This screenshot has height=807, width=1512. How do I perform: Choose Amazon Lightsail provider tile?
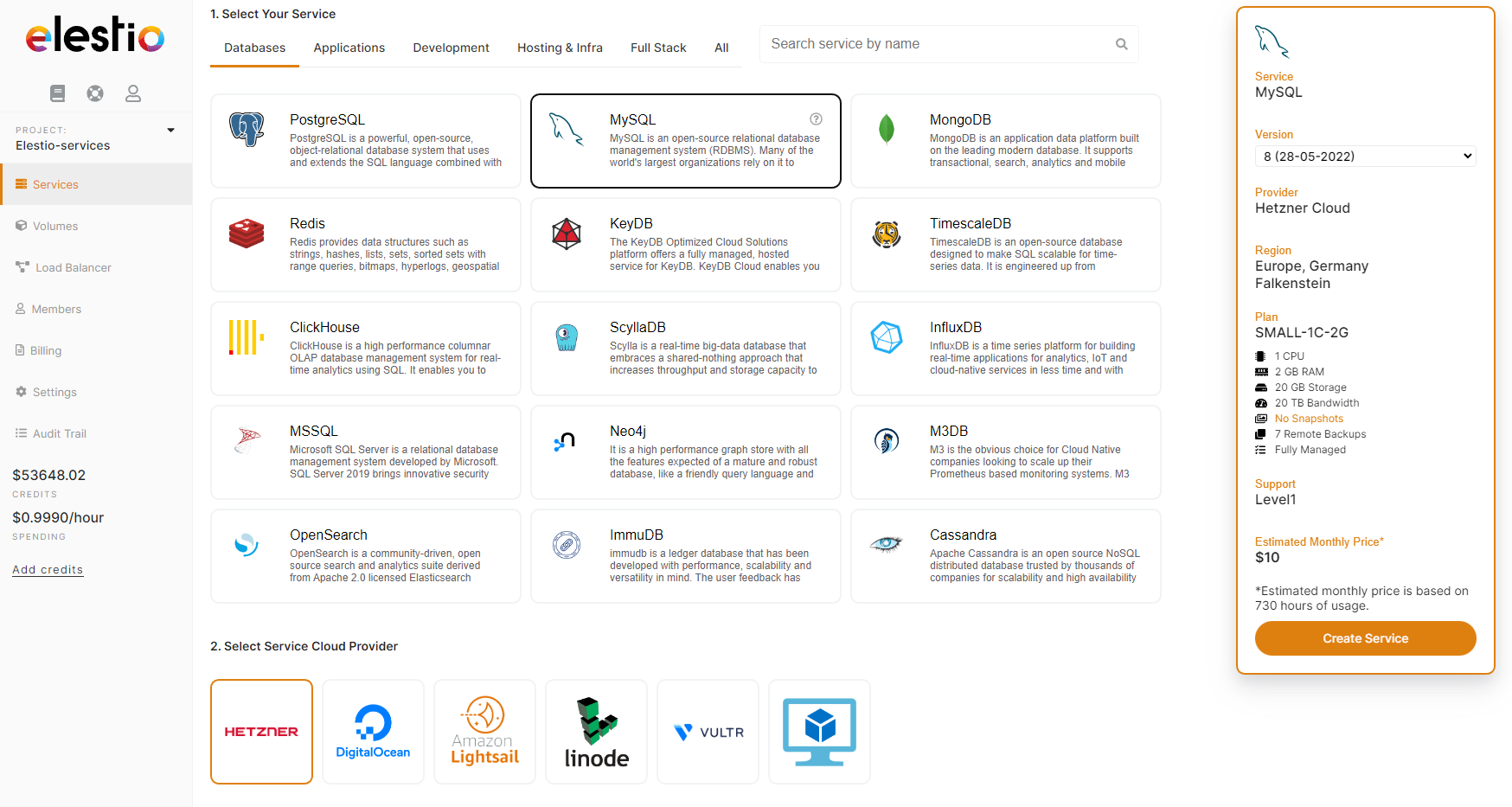pyautogui.click(x=484, y=732)
